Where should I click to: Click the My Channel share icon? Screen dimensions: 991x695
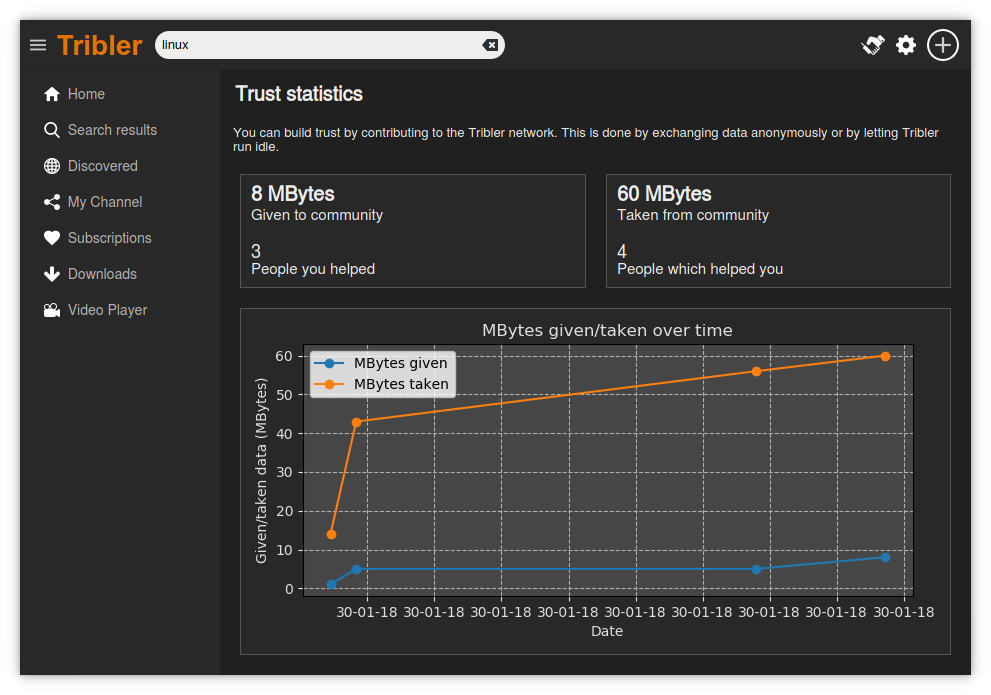point(52,202)
